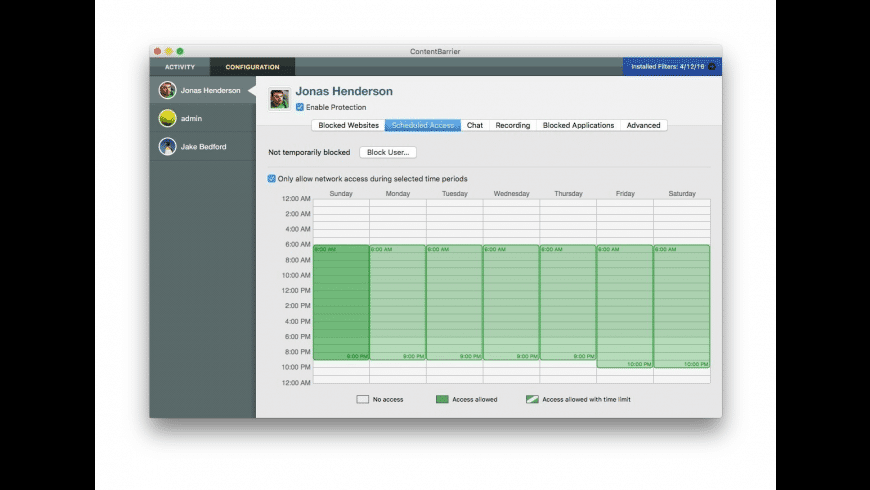The image size is (870, 490).
Task: Select Sunday's green allowed access block
Action: pyautogui.click(x=341, y=302)
